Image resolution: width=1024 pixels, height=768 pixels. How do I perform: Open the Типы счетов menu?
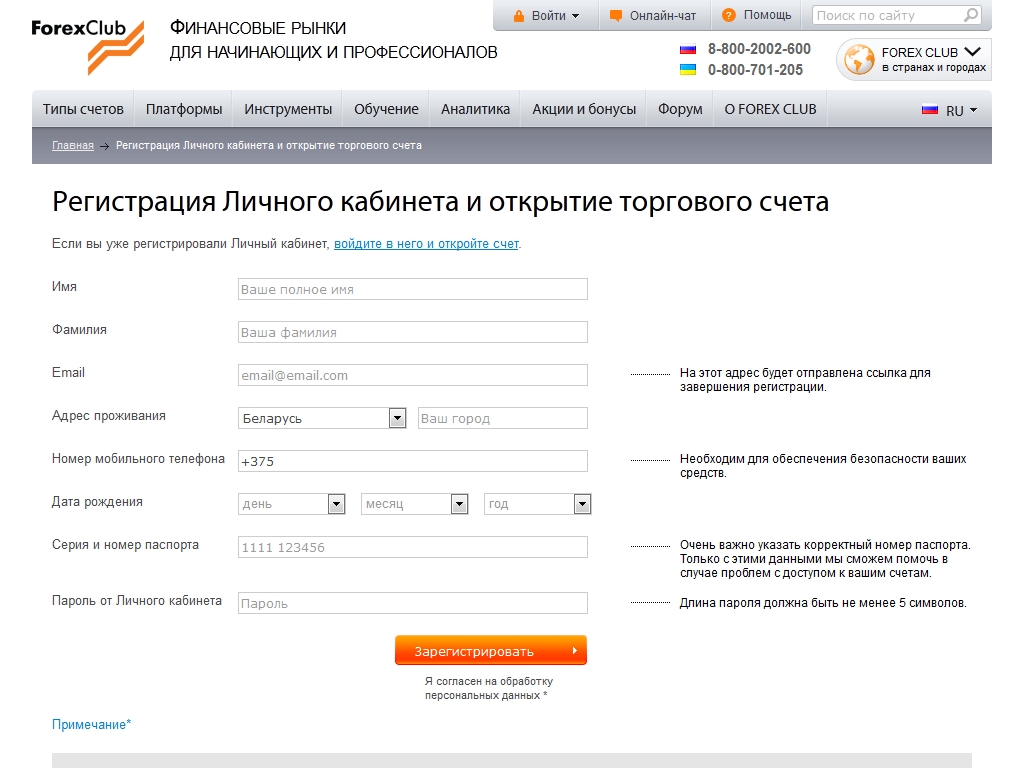(83, 109)
